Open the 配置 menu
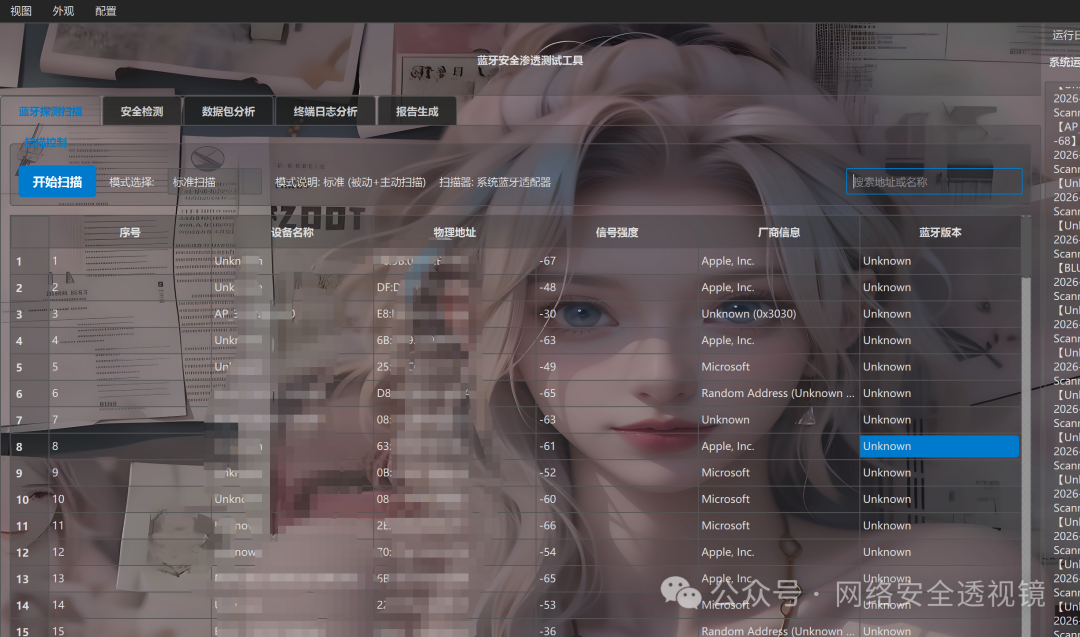This screenshot has height=637, width=1080. tap(105, 11)
